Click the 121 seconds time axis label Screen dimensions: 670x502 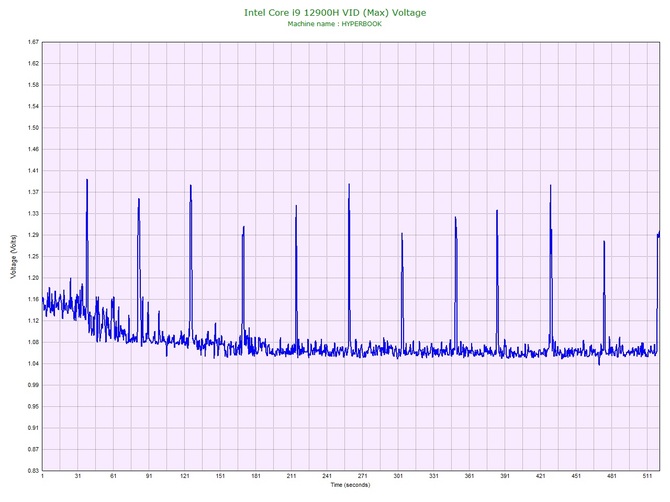[185, 476]
